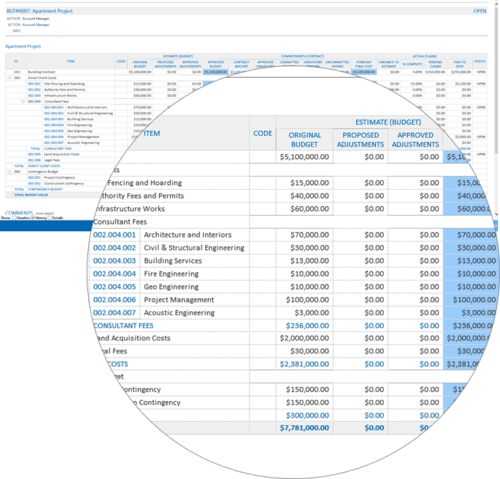Select the $7,781,000.00 total budget value
Viewport: 500px width, 479px height.
pyautogui.click(x=304, y=428)
